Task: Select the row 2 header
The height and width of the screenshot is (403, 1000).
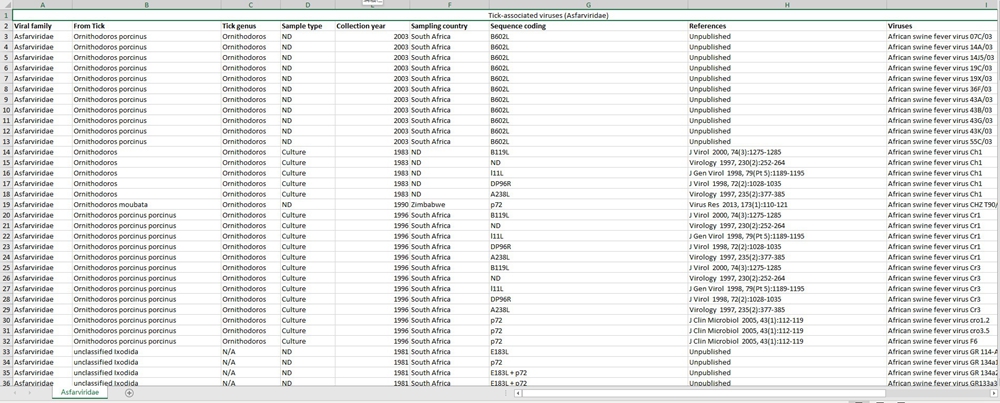Action: pyautogui.click(x=5, y=25)
